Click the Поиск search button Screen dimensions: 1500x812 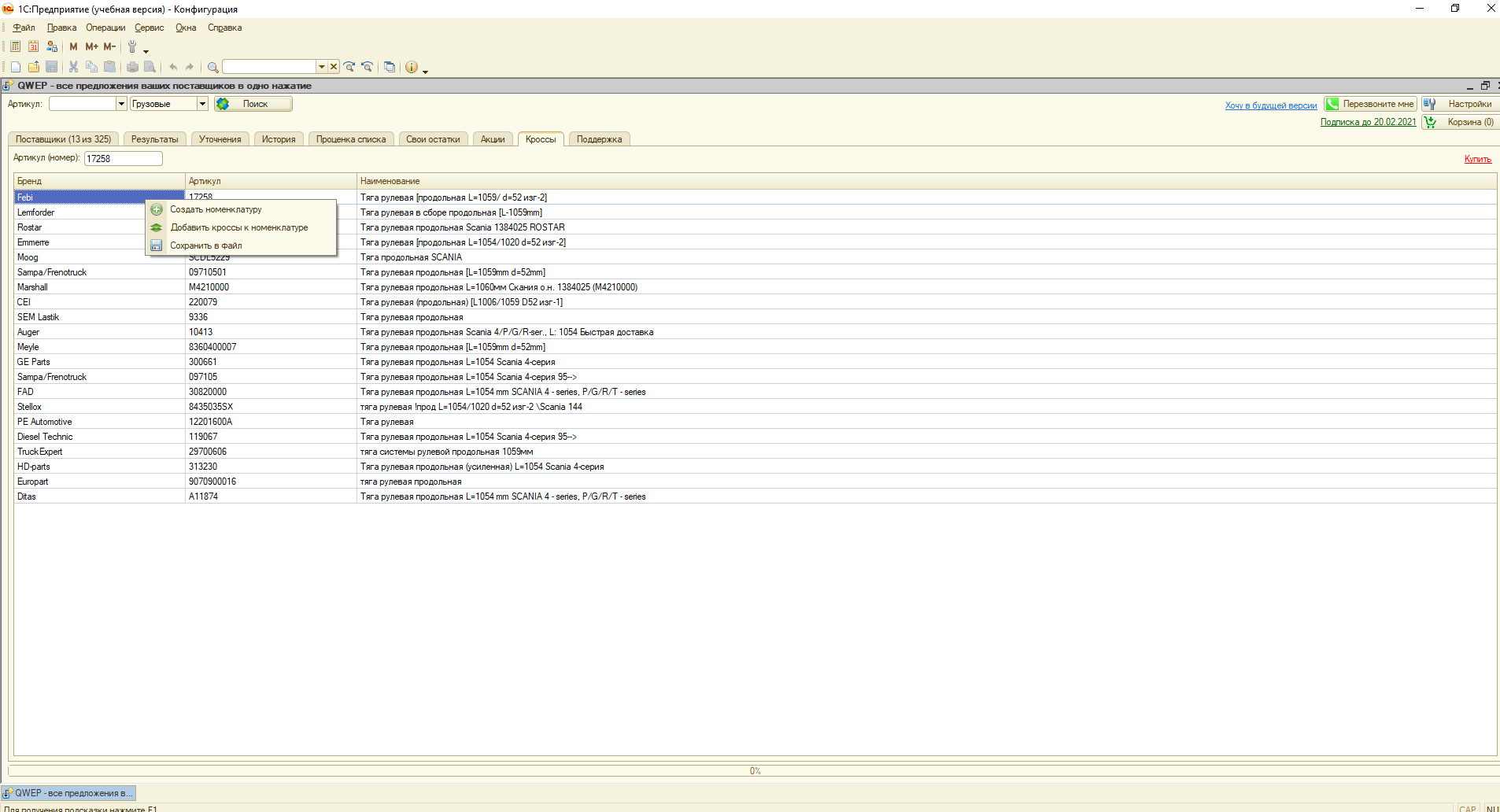tap(253, 104)
